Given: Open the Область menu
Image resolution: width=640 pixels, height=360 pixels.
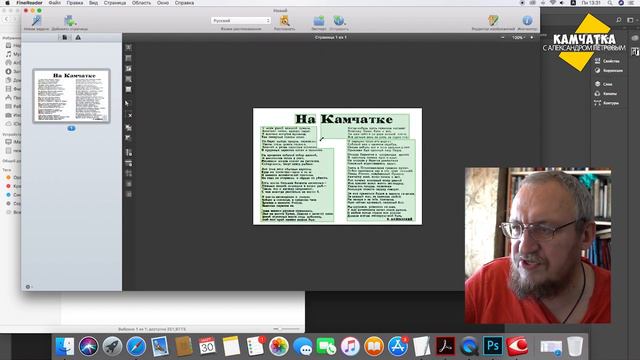Looking at the screenshot, I should click(141, 3).
